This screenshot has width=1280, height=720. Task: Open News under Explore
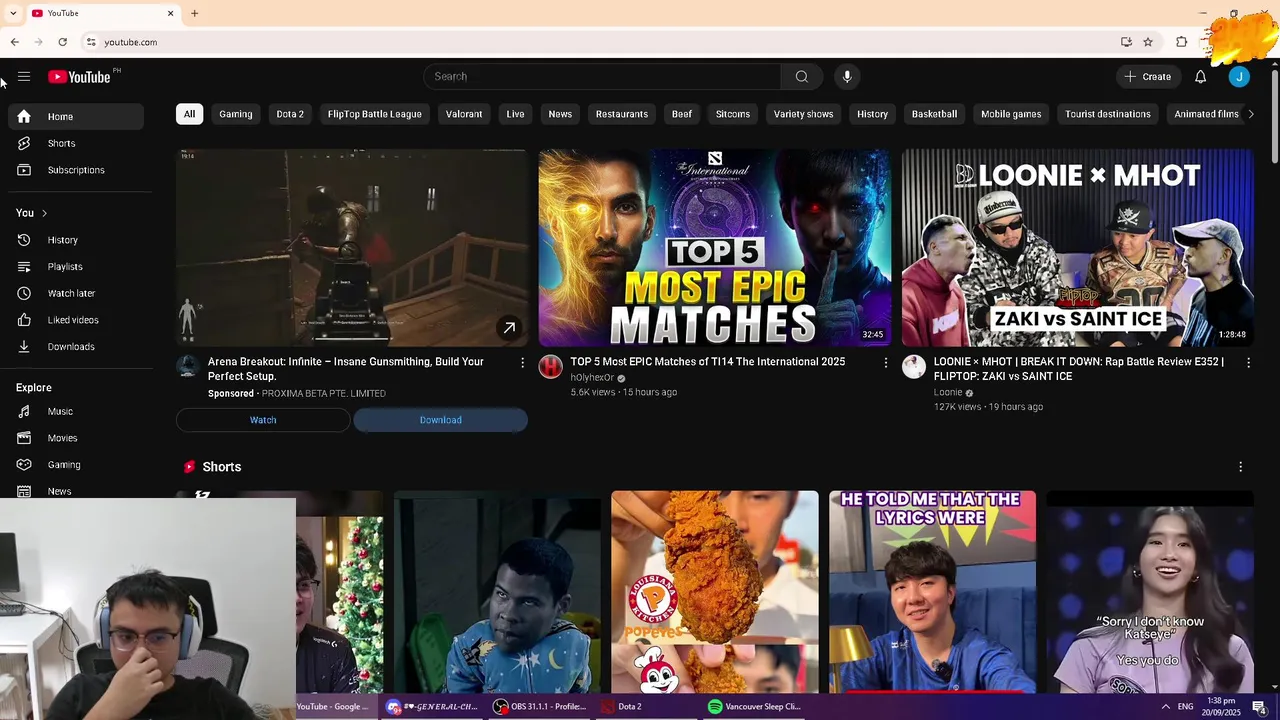coord(76,491)
